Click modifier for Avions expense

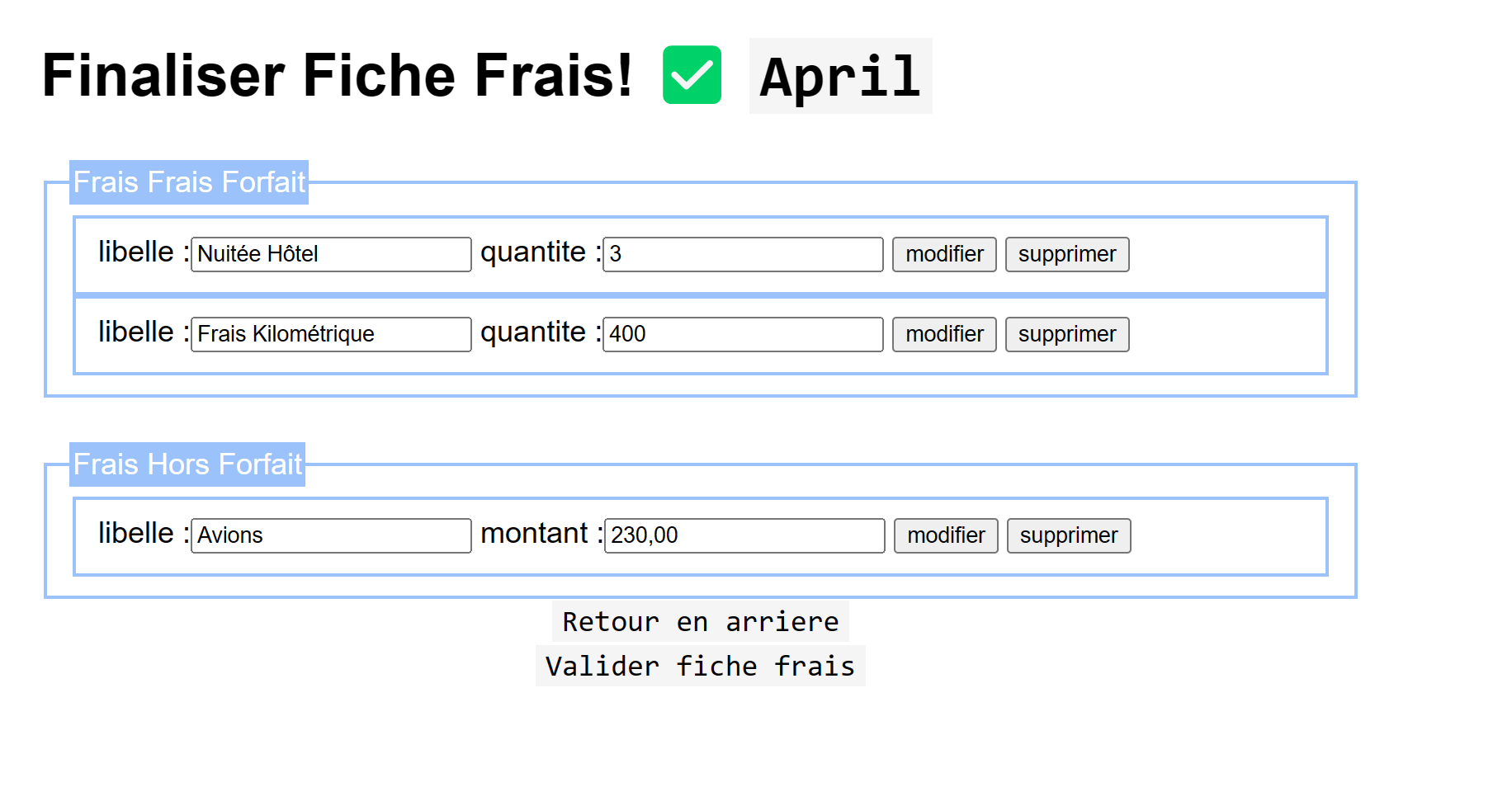click(x=945, y=535)
